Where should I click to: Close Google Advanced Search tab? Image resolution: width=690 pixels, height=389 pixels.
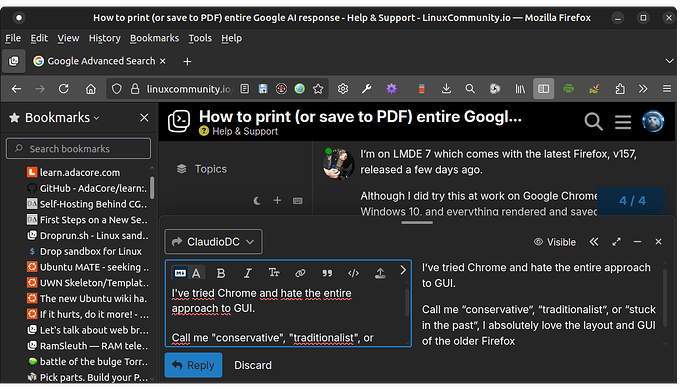[x=163, y=61]
